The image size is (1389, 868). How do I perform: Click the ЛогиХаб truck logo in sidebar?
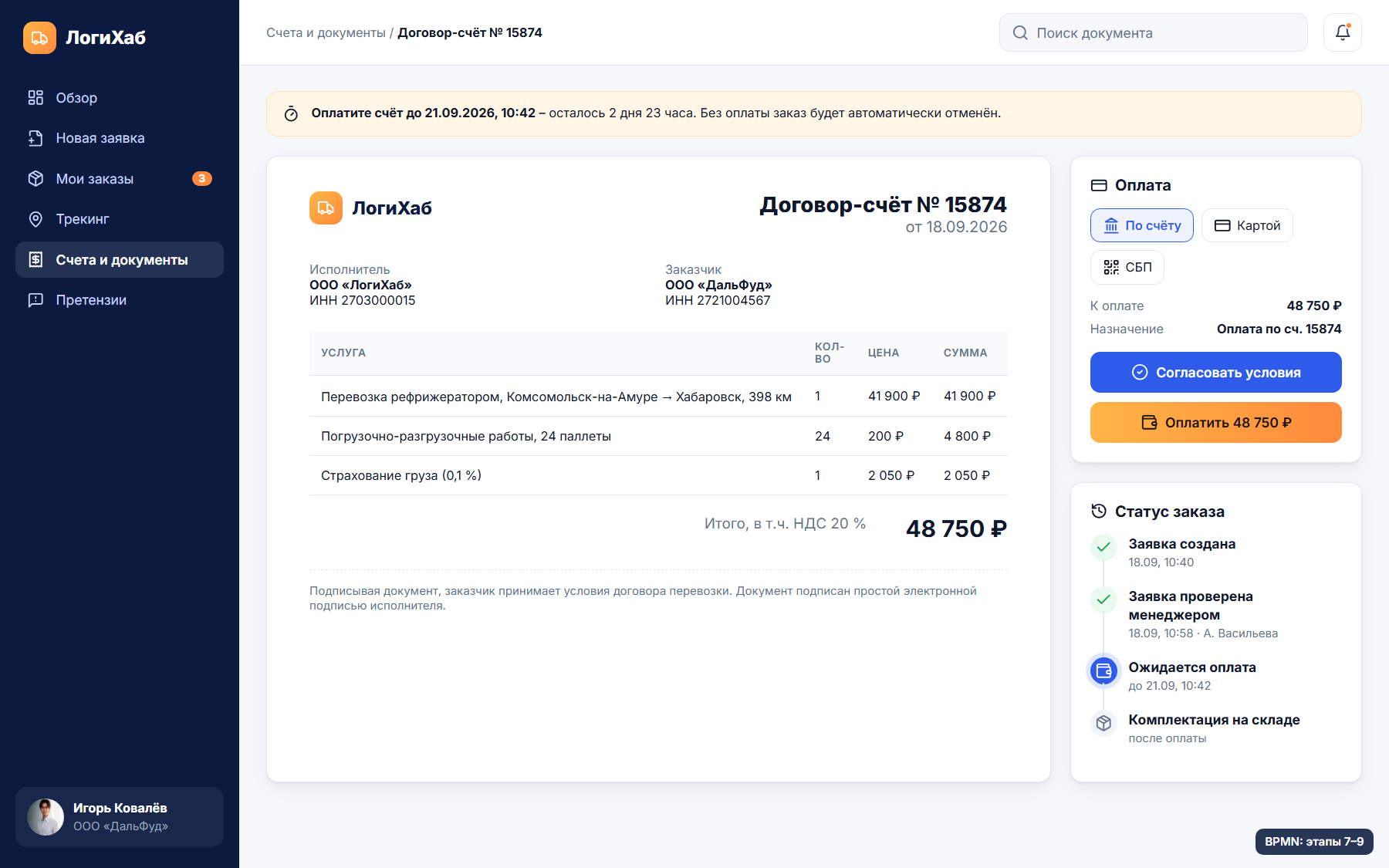coord(39,38)
